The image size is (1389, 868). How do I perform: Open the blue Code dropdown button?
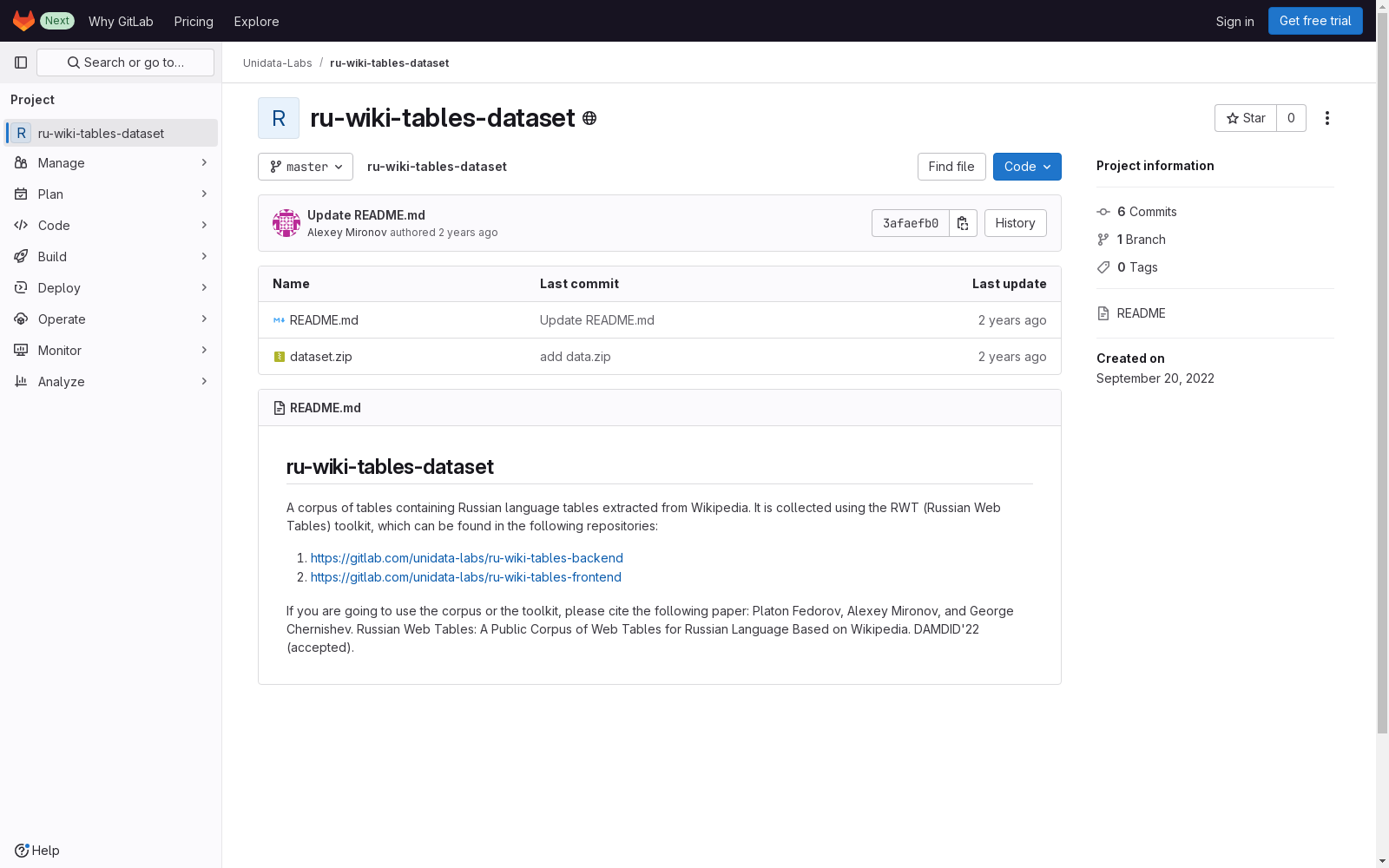tap(1027, 167)
